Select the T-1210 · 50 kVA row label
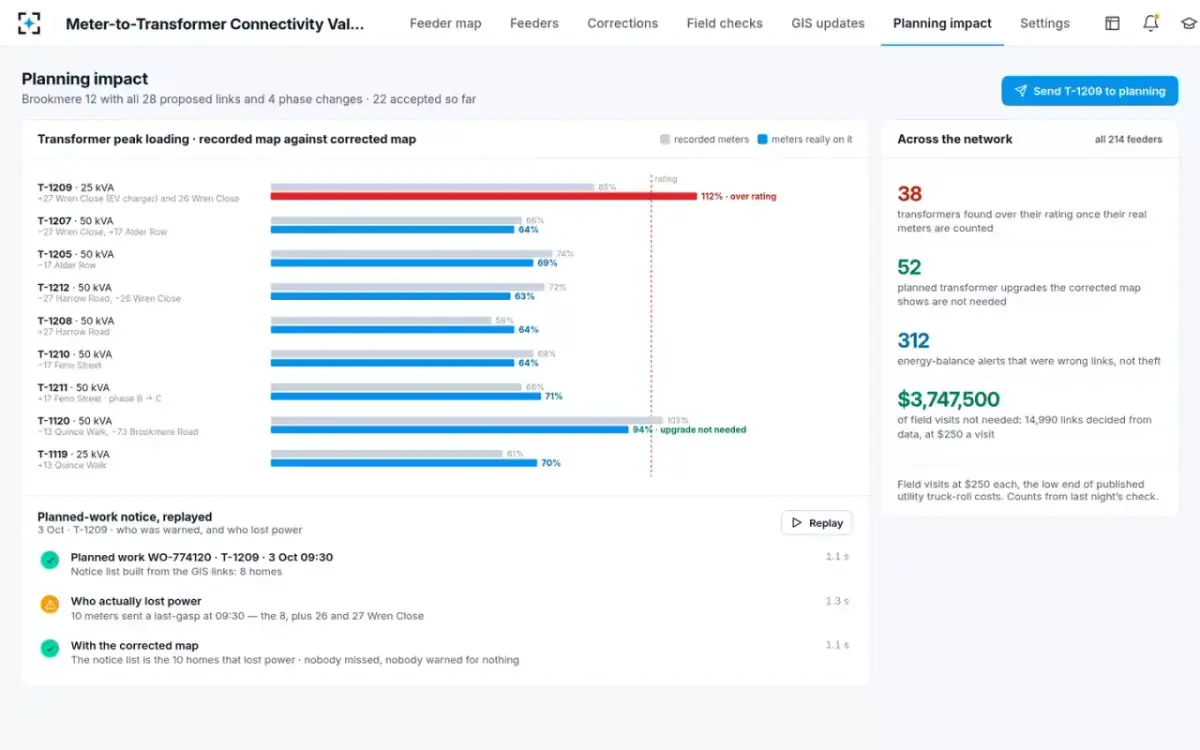The height and width of the screenshot is (750, 1200). point(75,354)
